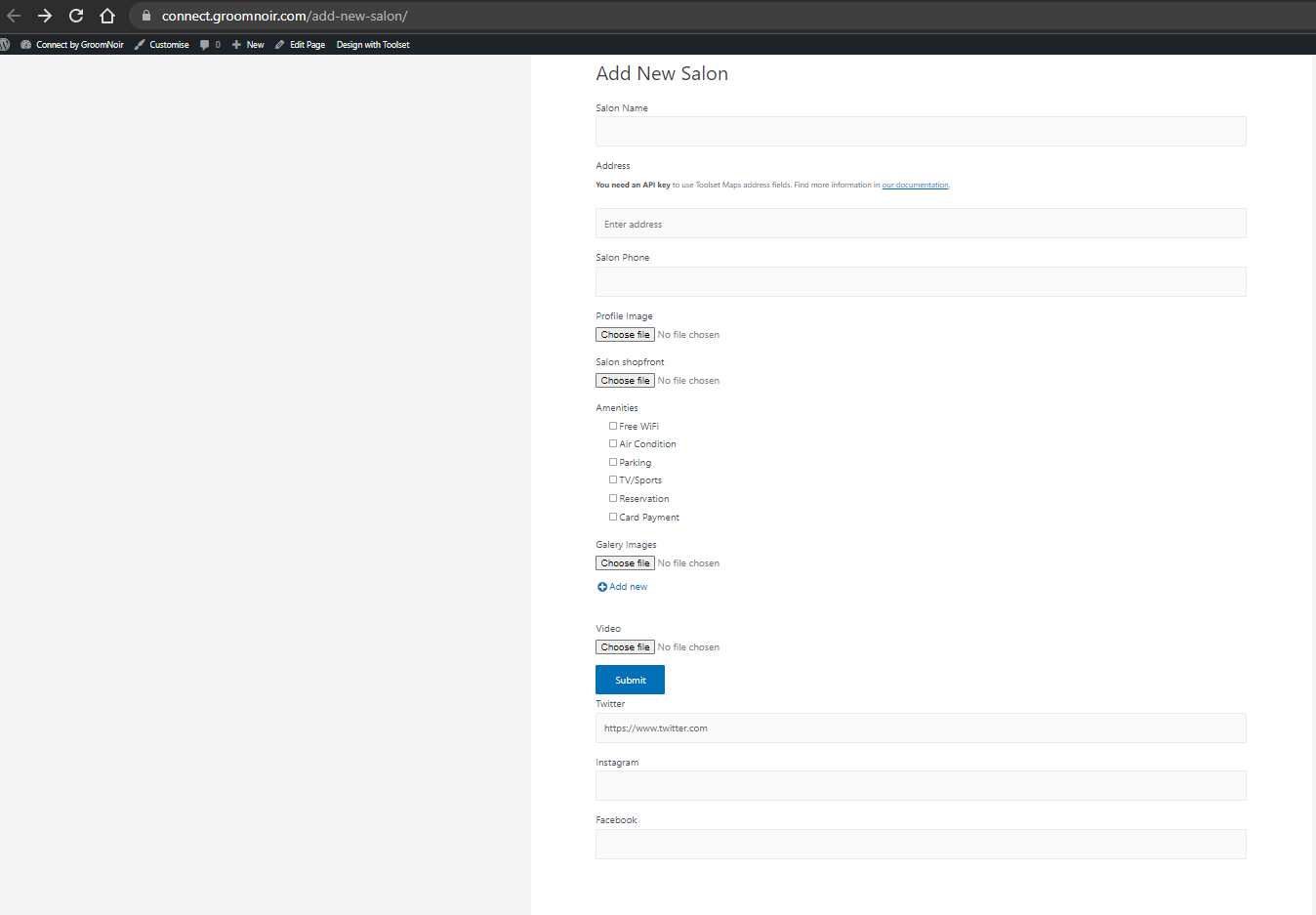Viewport: 1316px width, 915px height.
Task: Open the our documentation link
Action: tap(915, 185)
